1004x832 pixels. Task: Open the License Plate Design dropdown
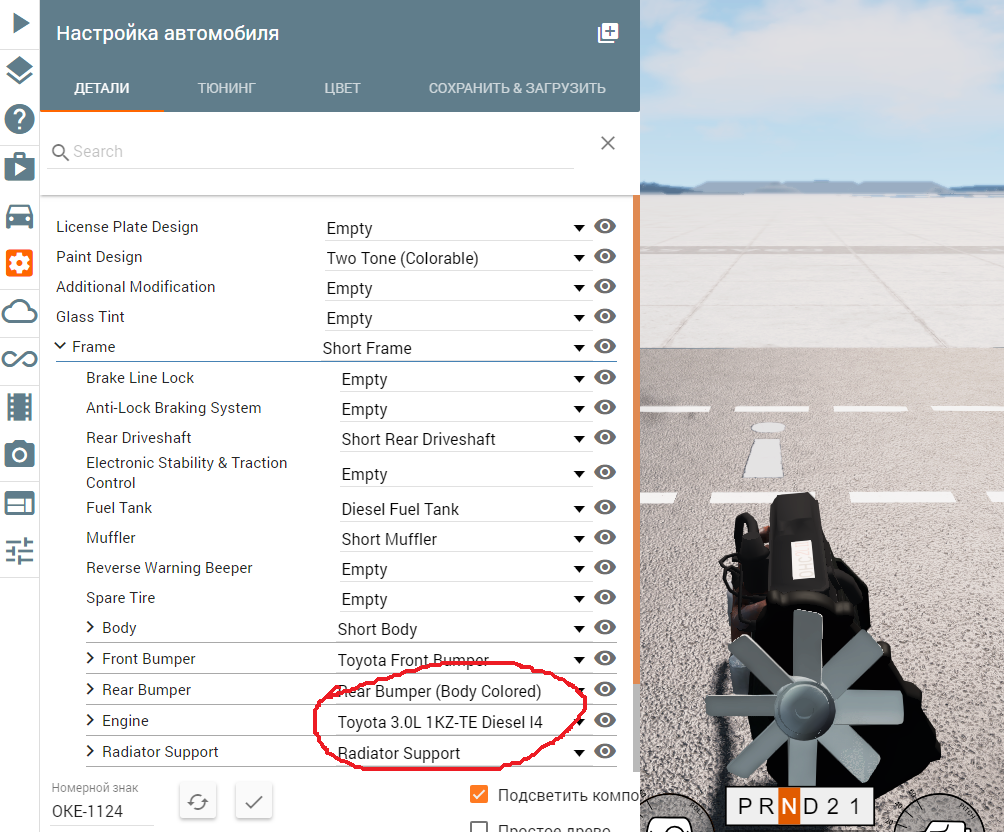point(456,229)
